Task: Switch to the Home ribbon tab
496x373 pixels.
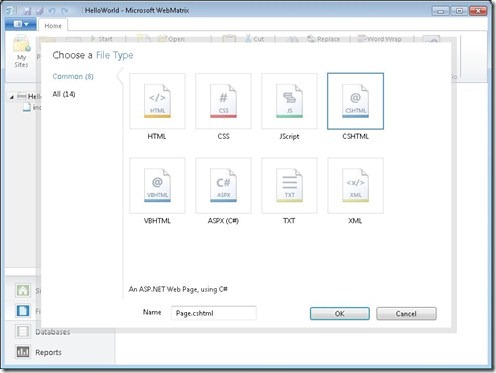Action: [53, 26]
